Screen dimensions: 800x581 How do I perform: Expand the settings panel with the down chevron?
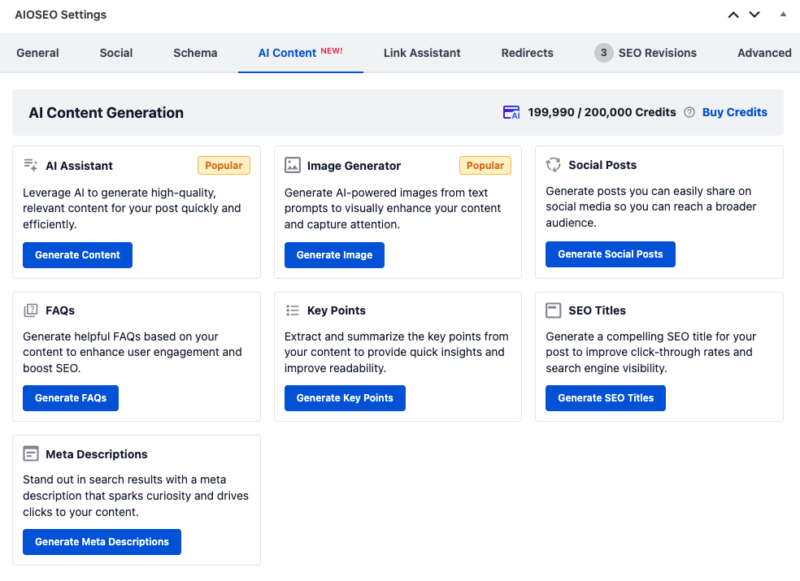coord(755,15)
